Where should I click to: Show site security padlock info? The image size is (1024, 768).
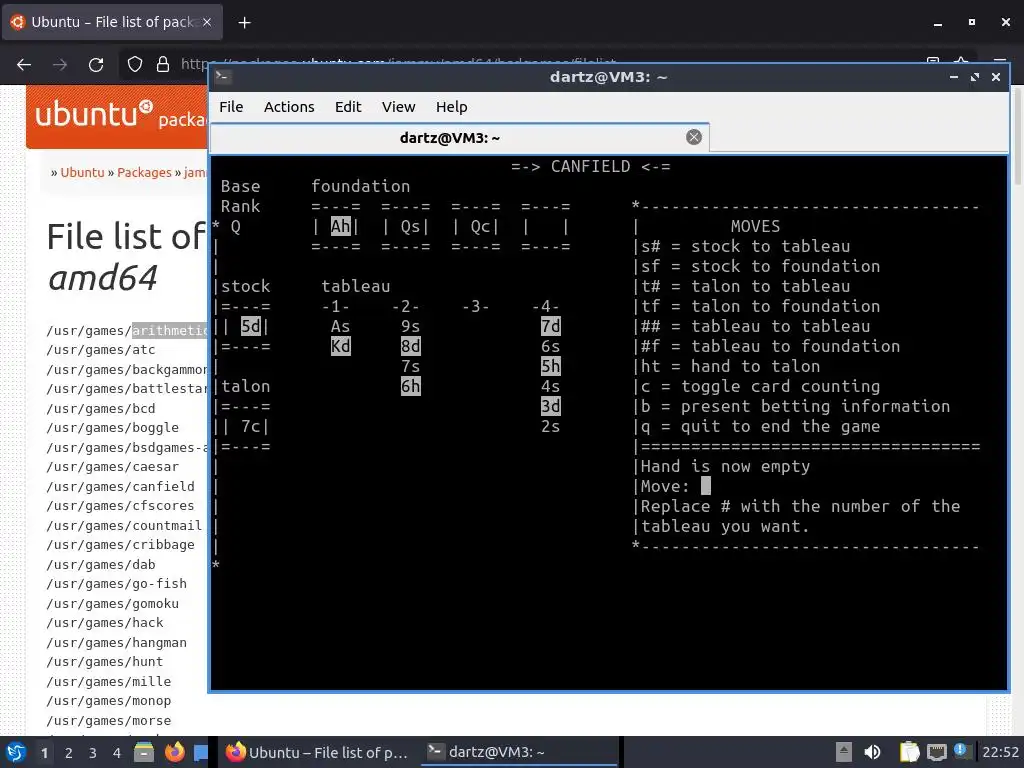[x=163, y=64]
